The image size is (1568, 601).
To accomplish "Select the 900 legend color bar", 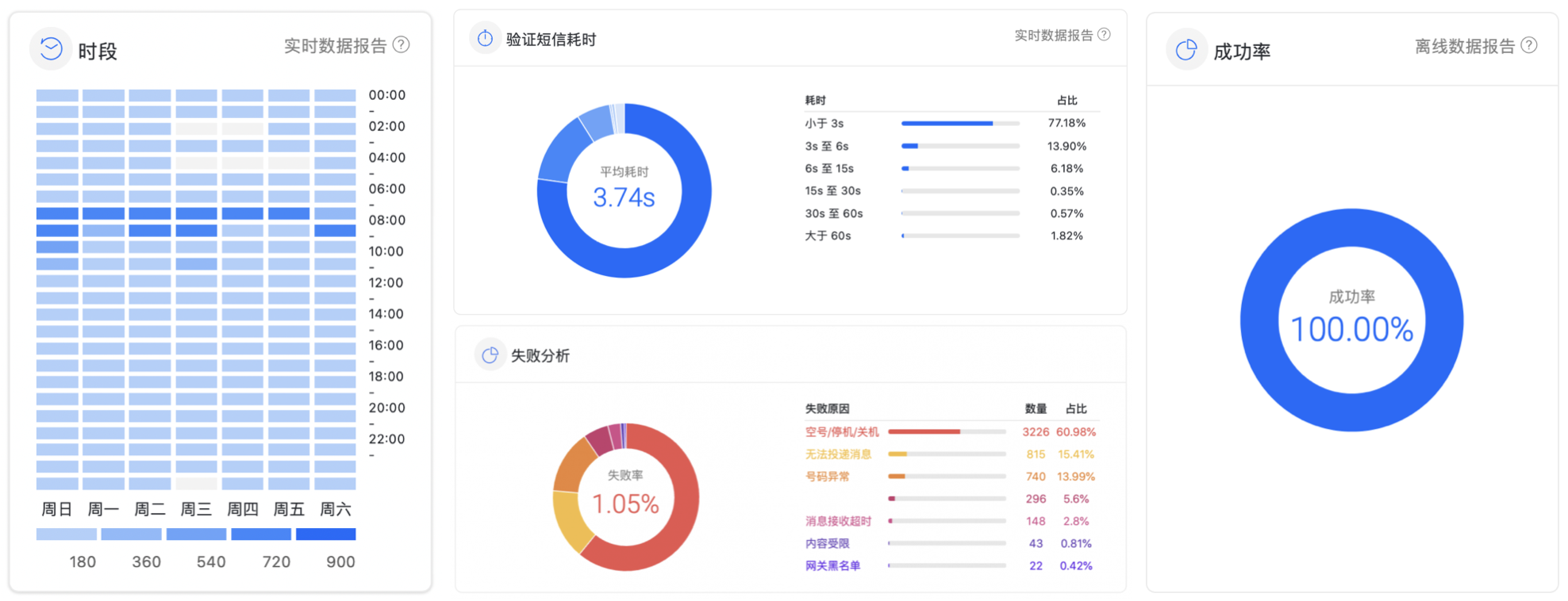I will coord(325,534).
